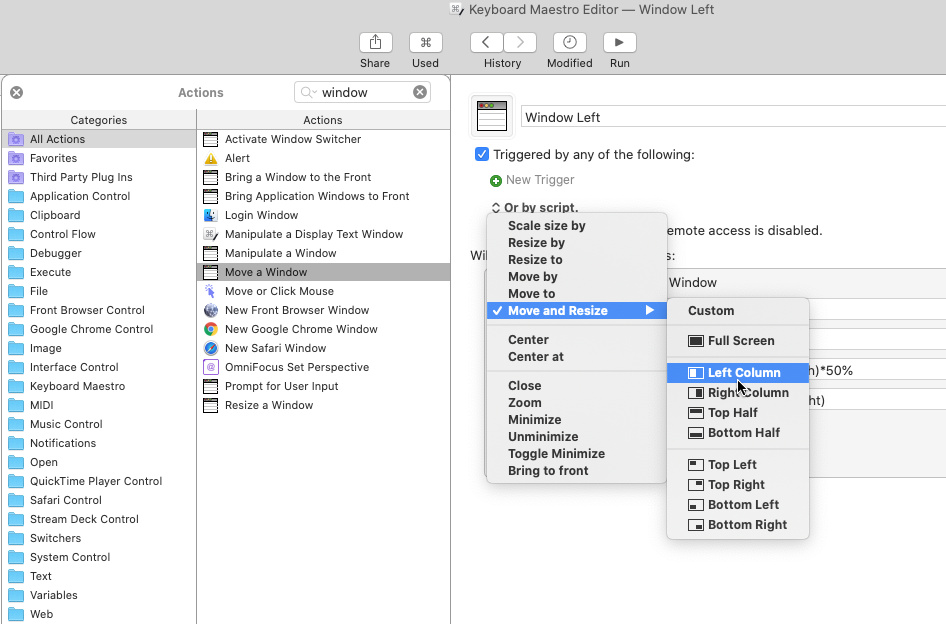946x624 pixels.
Task: Click the Share toolbar icon
Action: point(375,42)
